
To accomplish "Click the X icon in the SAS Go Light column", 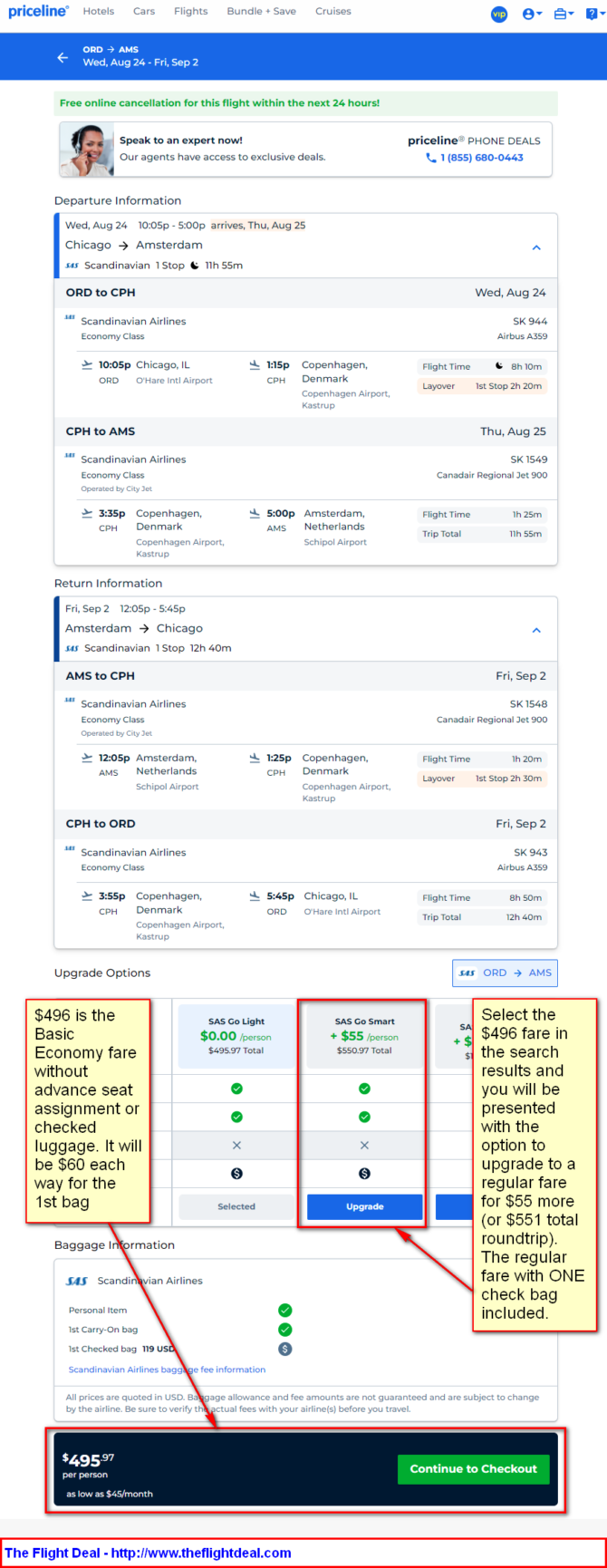I will point(236,1146).
